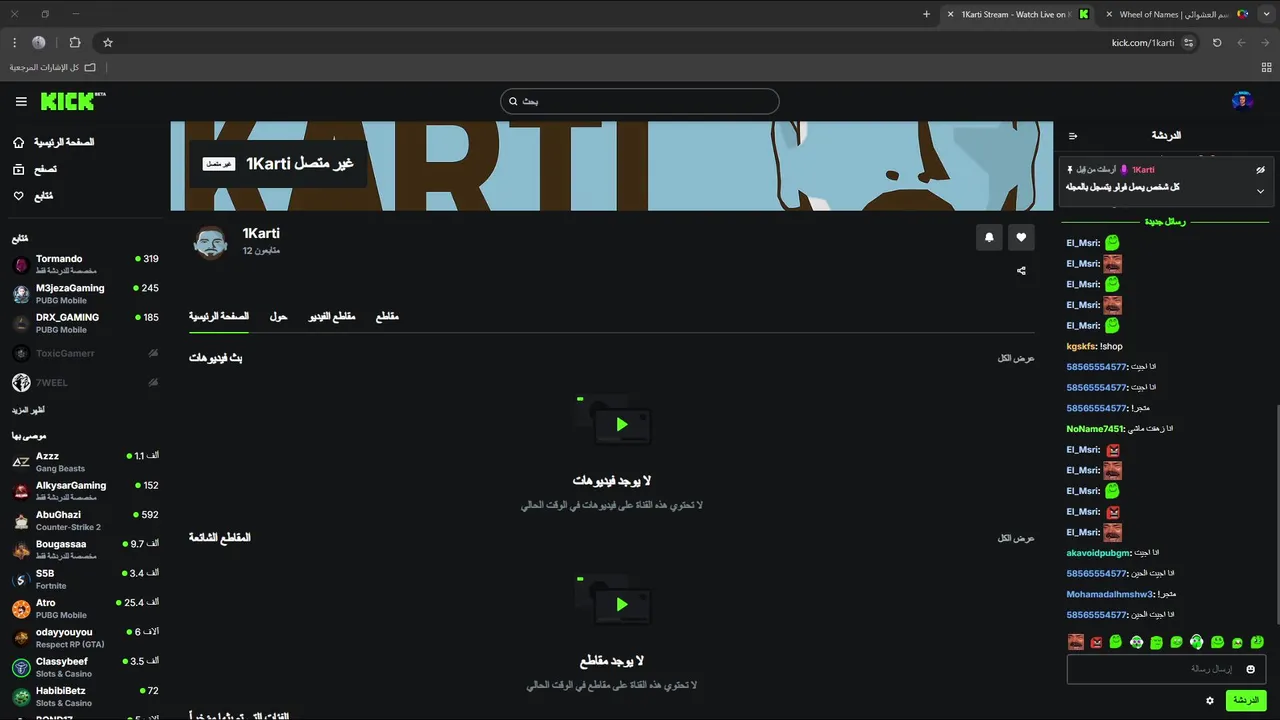Open offline 7WEEL channel

[x=85, y=382]
